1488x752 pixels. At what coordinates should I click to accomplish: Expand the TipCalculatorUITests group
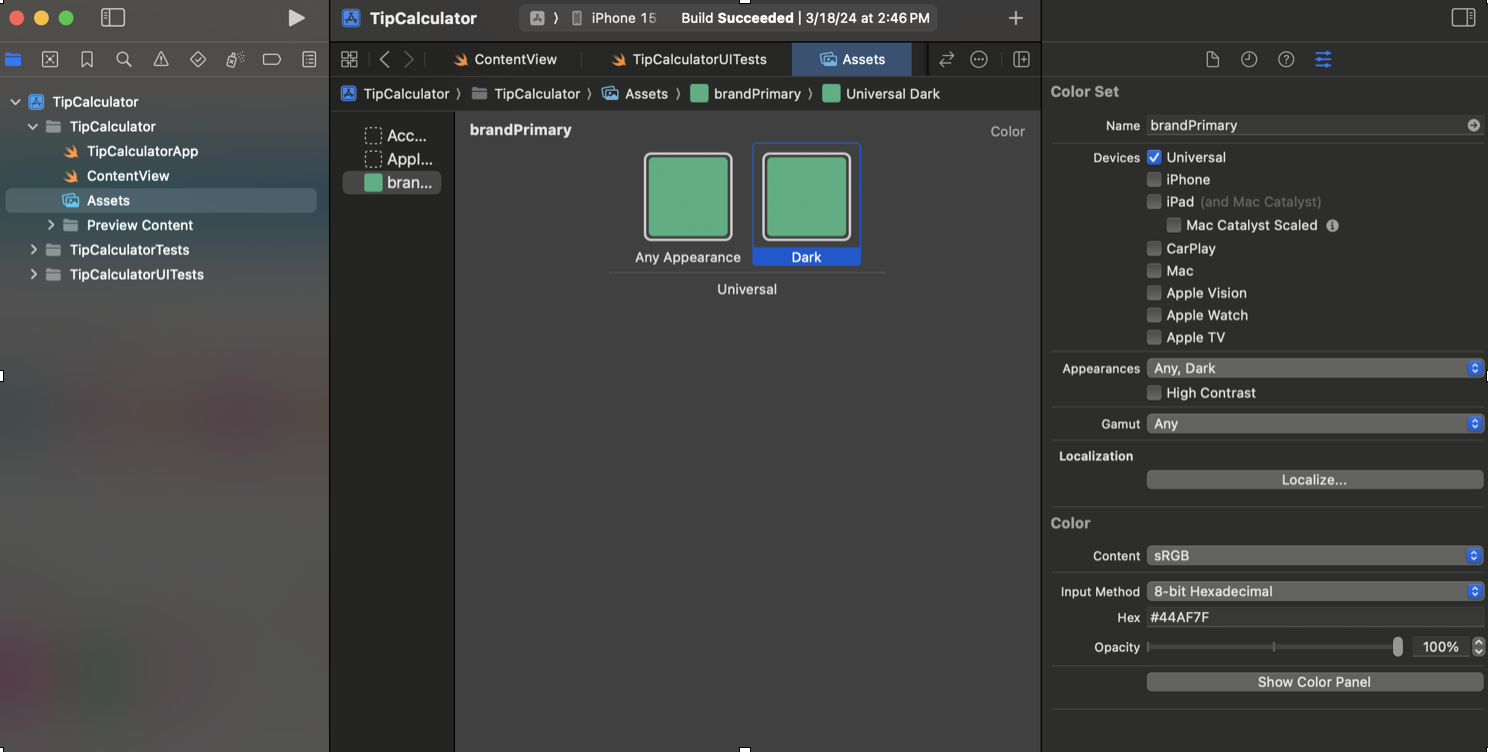(33, 274)
